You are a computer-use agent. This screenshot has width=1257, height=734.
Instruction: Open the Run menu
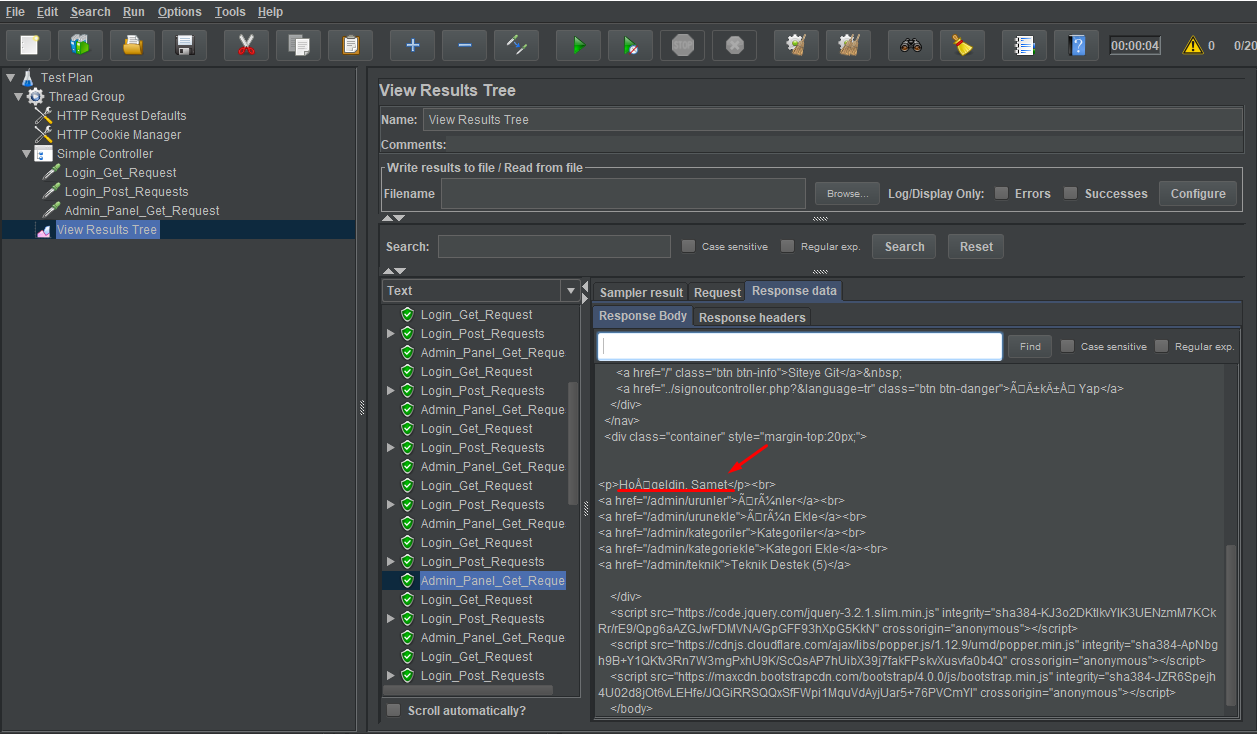[x=134, y=12]
